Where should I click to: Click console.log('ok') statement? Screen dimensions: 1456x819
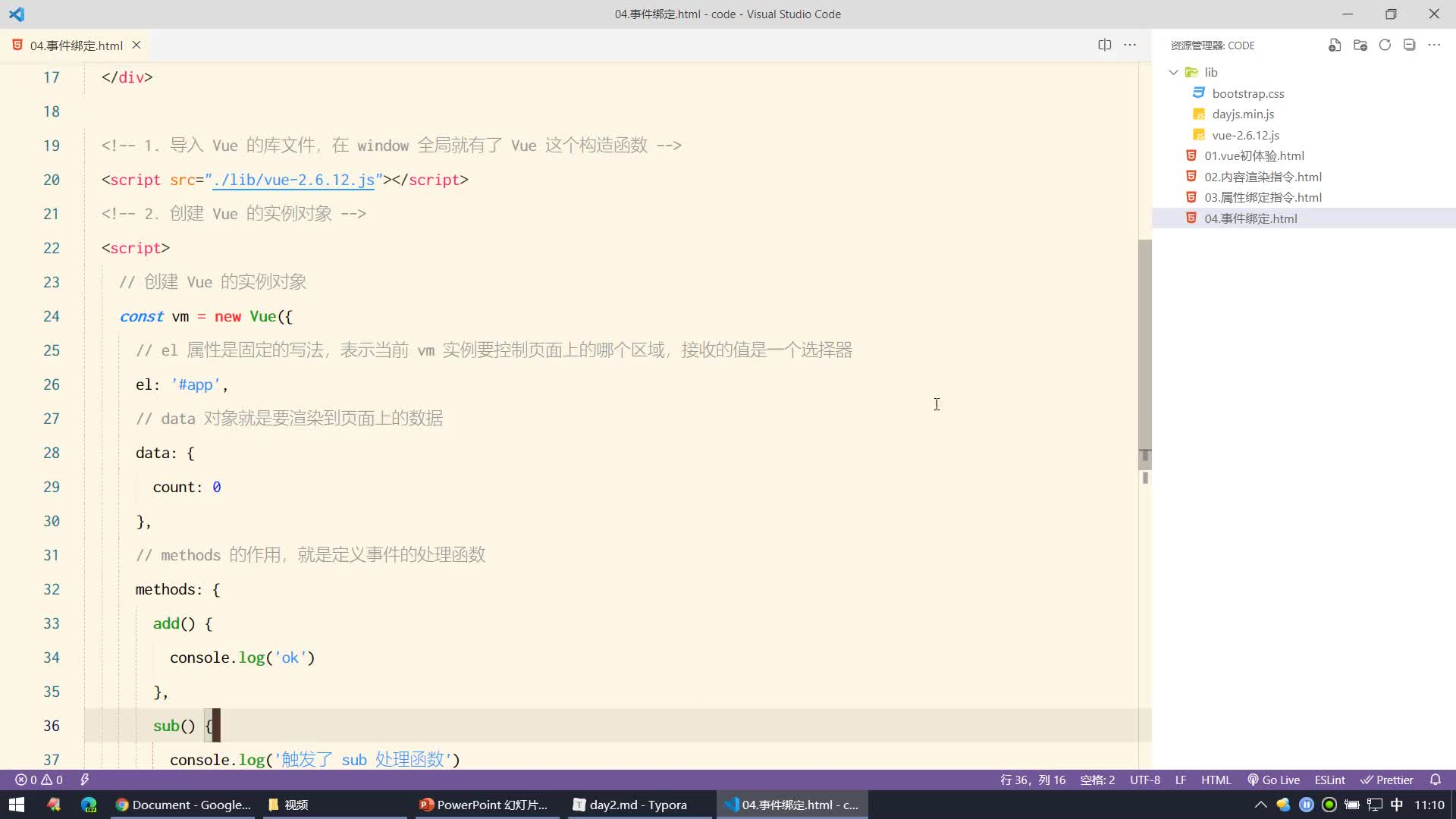point(242,657)
